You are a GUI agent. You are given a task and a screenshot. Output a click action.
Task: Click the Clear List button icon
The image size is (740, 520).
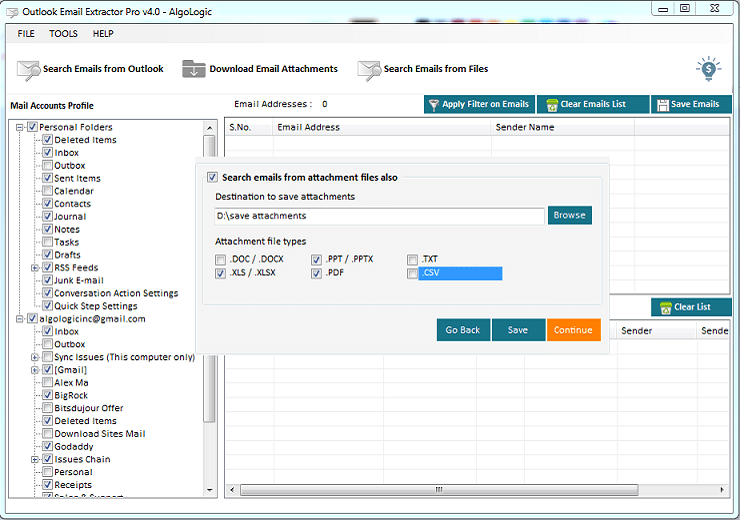click(664, 307)
